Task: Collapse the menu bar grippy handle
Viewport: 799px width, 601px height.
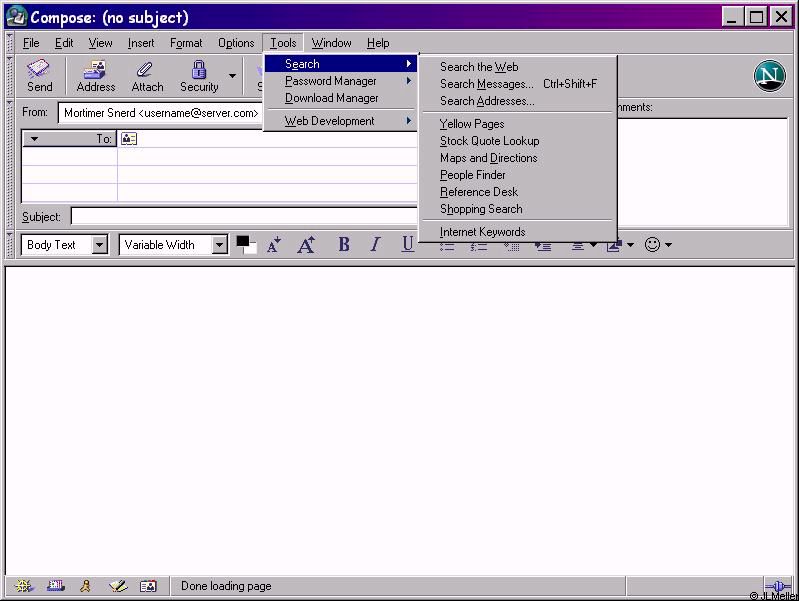Action: (x=10, y=43)
